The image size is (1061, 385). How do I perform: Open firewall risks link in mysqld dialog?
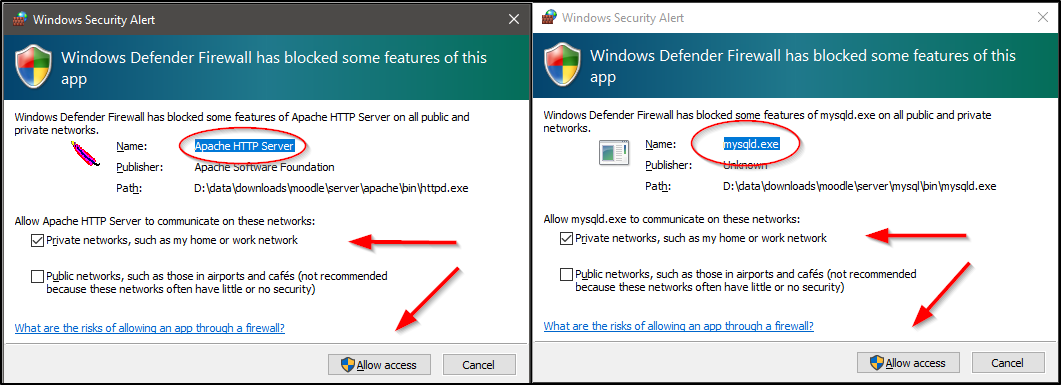pyautogui.click(x=679, y=326)
